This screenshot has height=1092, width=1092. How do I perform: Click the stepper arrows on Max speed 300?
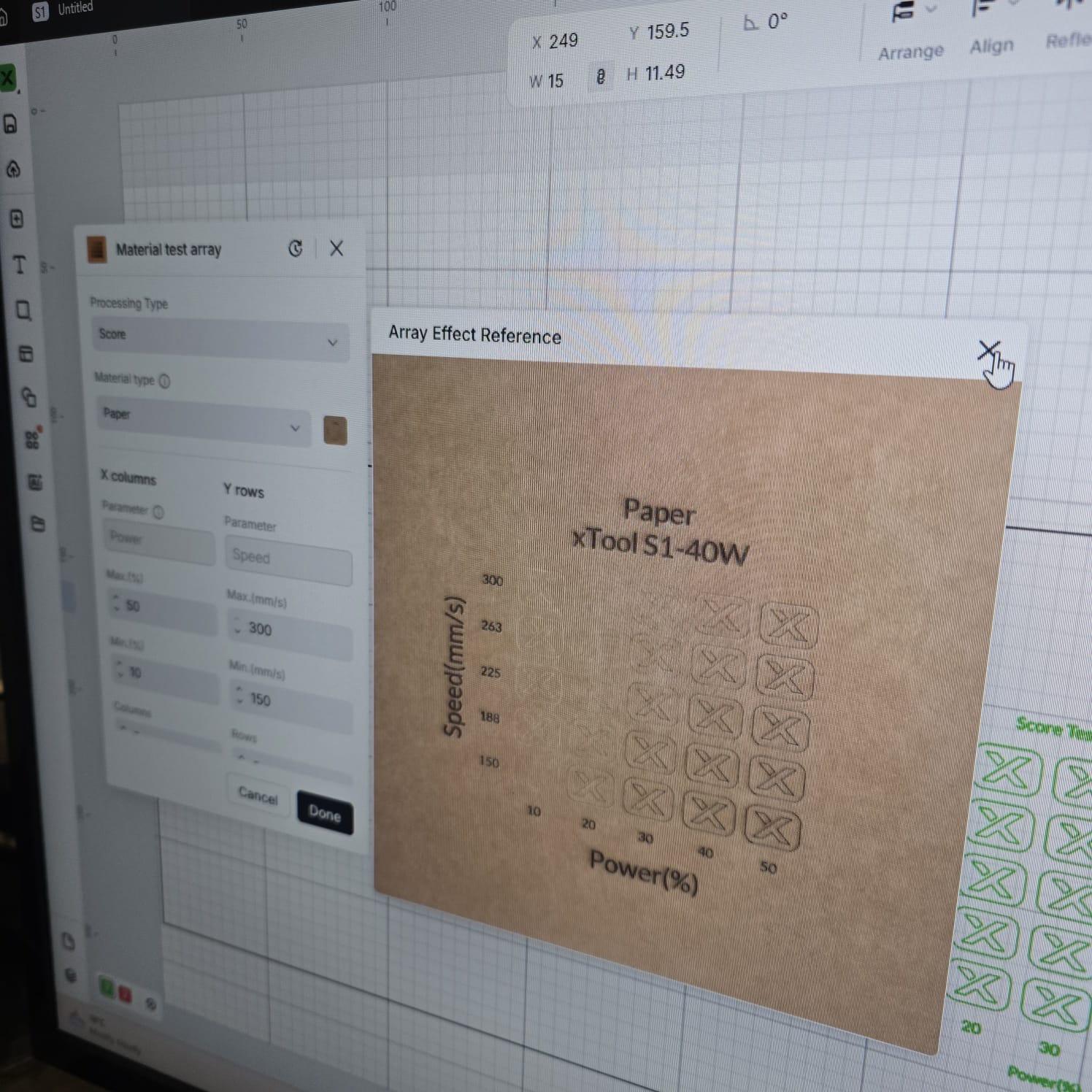pos(237,625)
